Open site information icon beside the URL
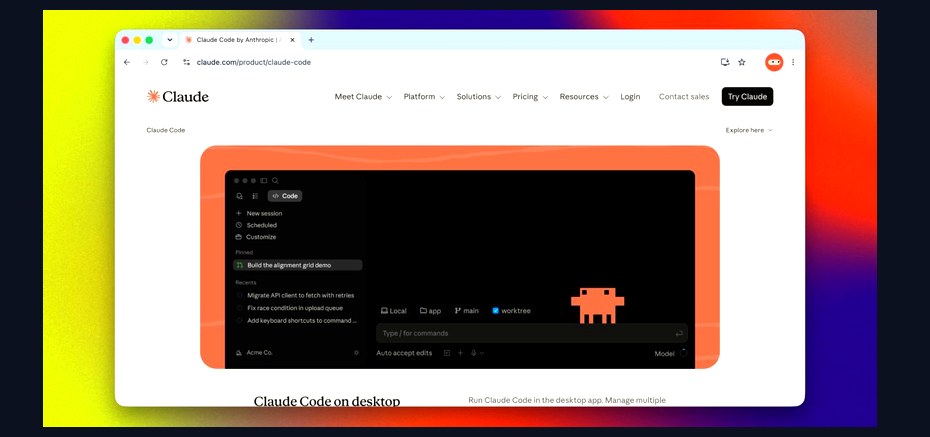Screen dimensions: 930x437 186,62
